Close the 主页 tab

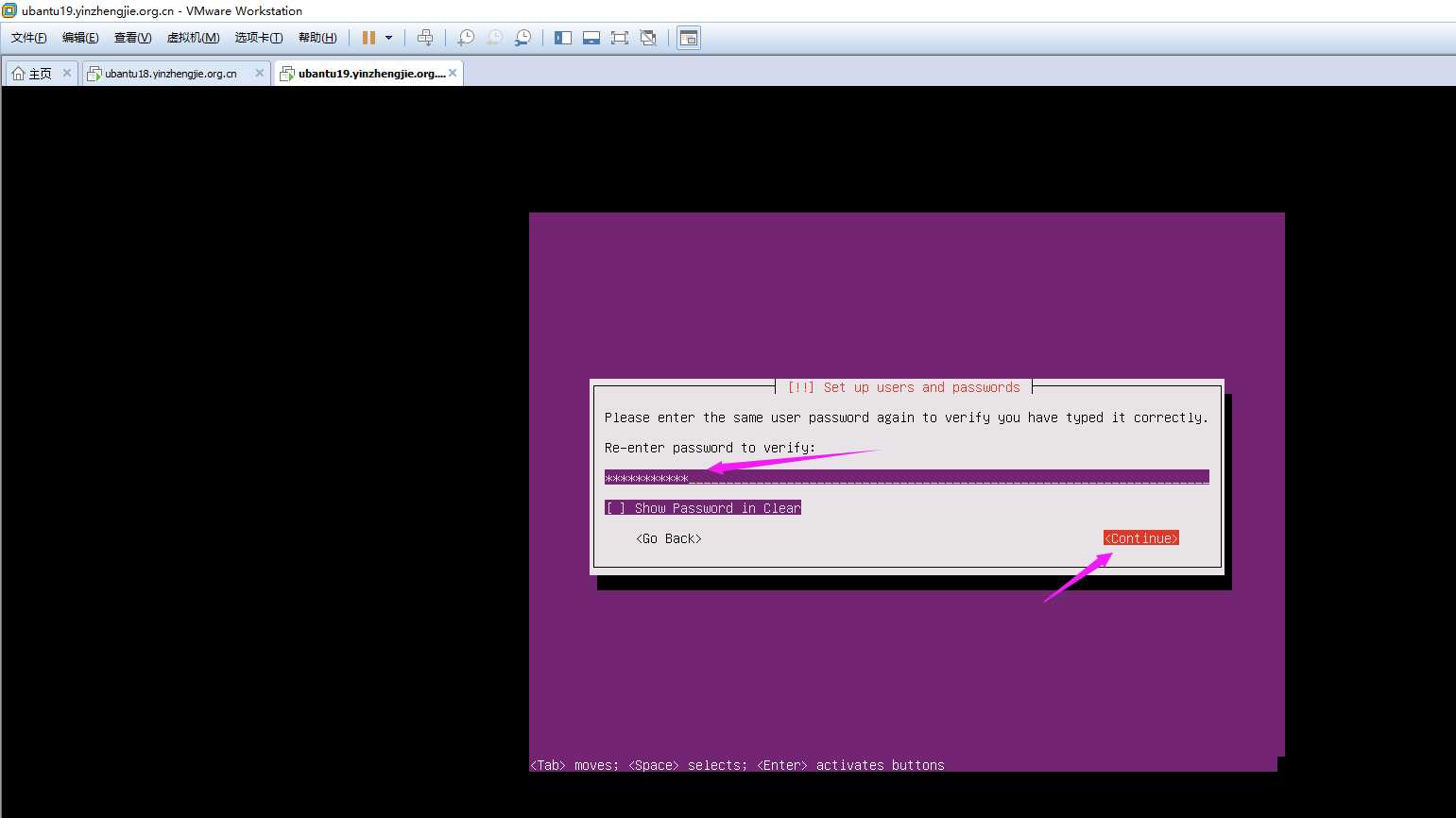(x=67, y=73)
